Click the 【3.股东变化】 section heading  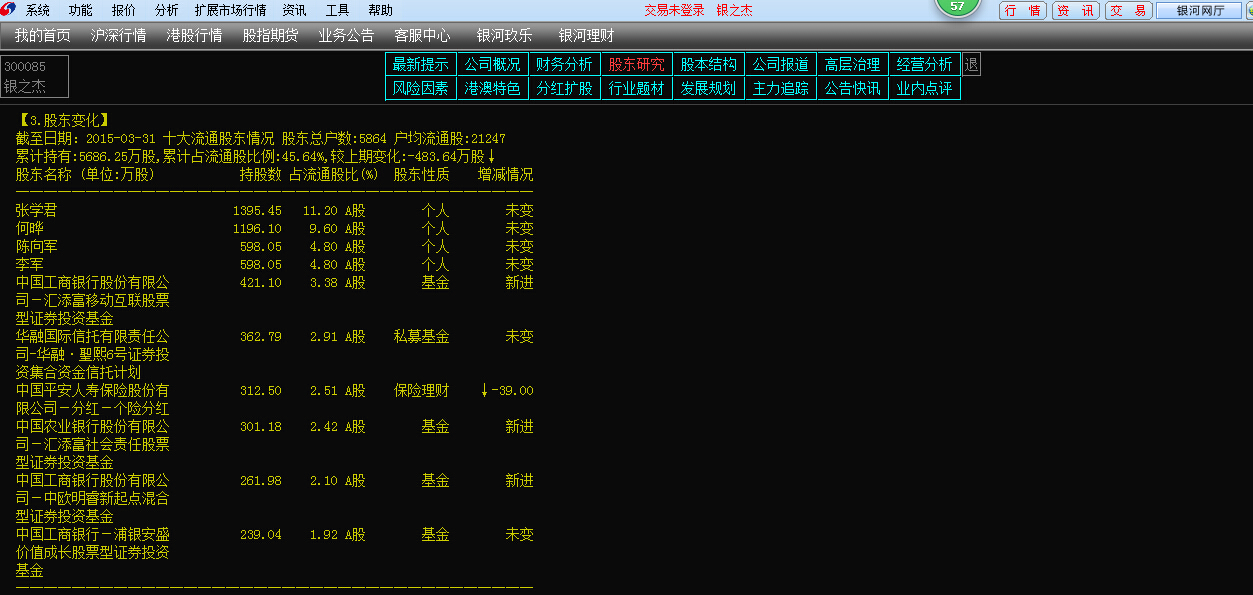(x=63, y=121)
